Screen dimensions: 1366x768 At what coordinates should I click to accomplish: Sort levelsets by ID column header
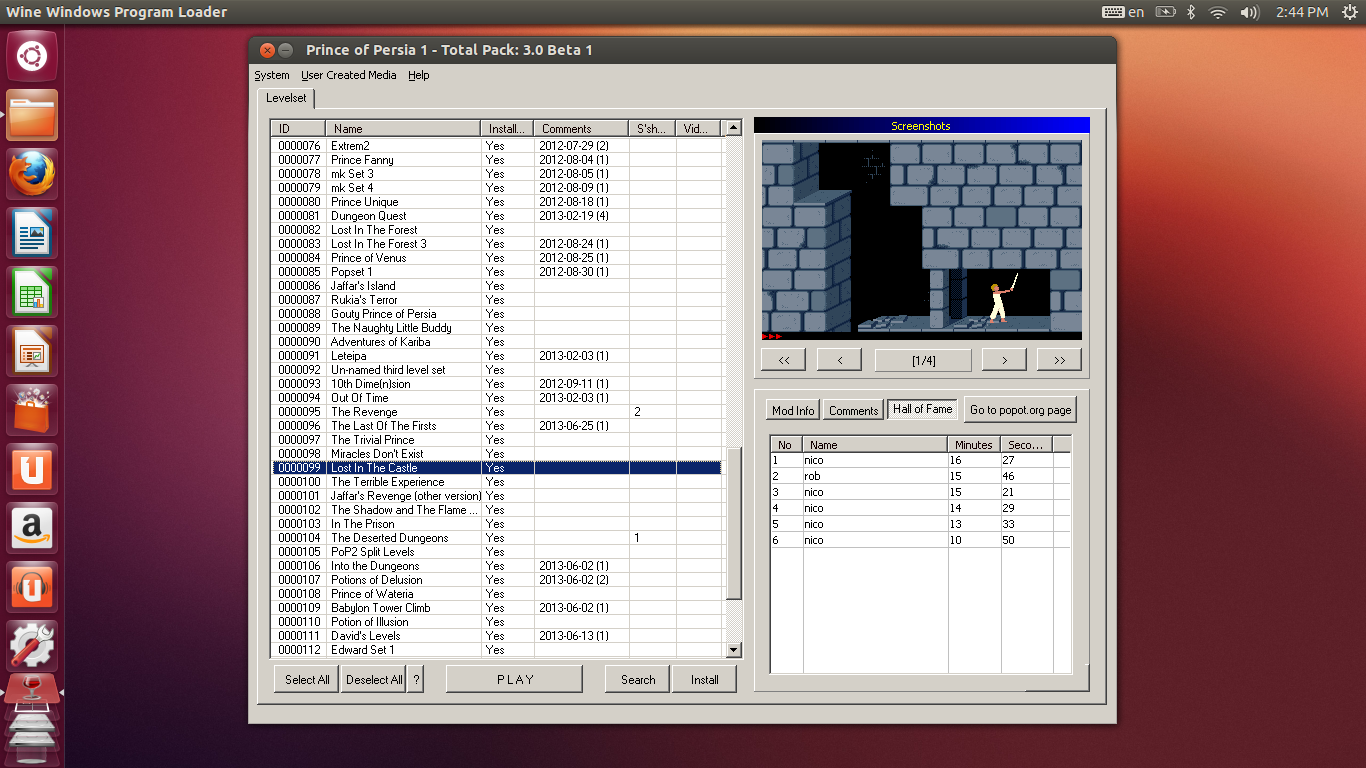click(x=299, y=128)
